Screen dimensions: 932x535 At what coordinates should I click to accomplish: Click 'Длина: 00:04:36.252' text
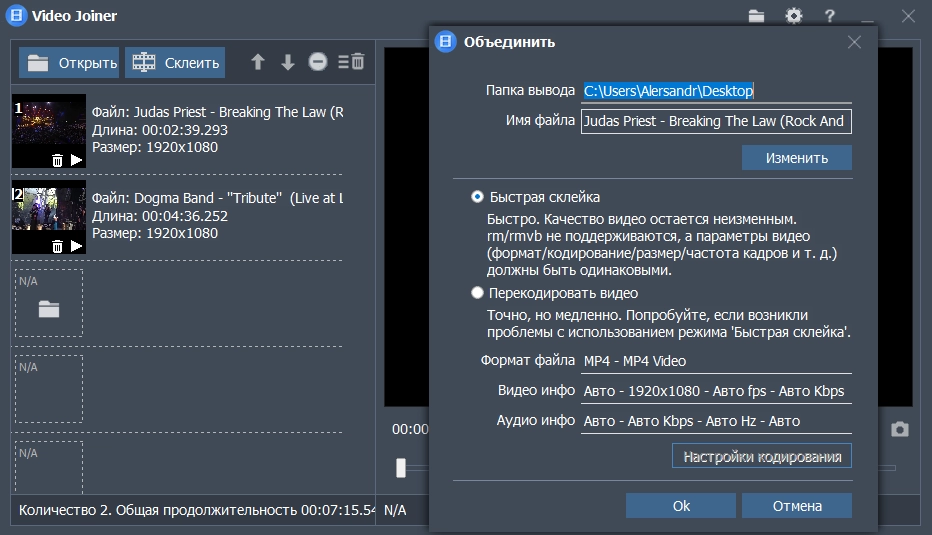160,216
